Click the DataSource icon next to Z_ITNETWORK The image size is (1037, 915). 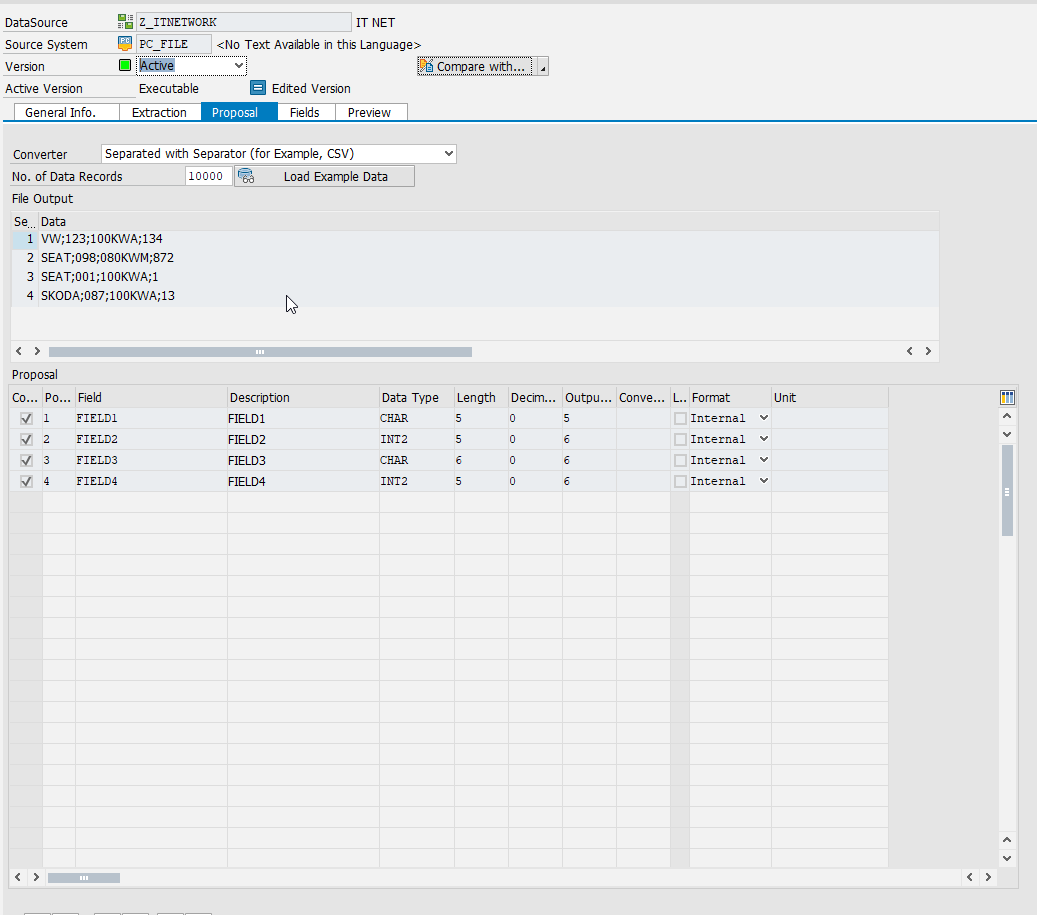coord(125,22)
